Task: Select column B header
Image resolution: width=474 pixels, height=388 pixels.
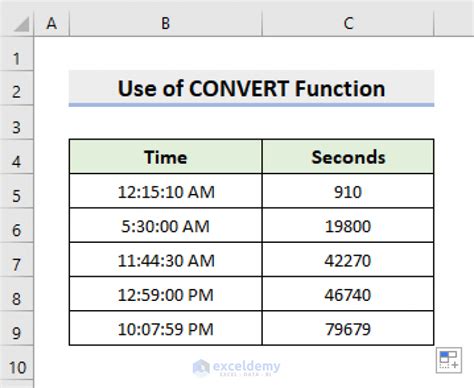Action: pos(166,23)
